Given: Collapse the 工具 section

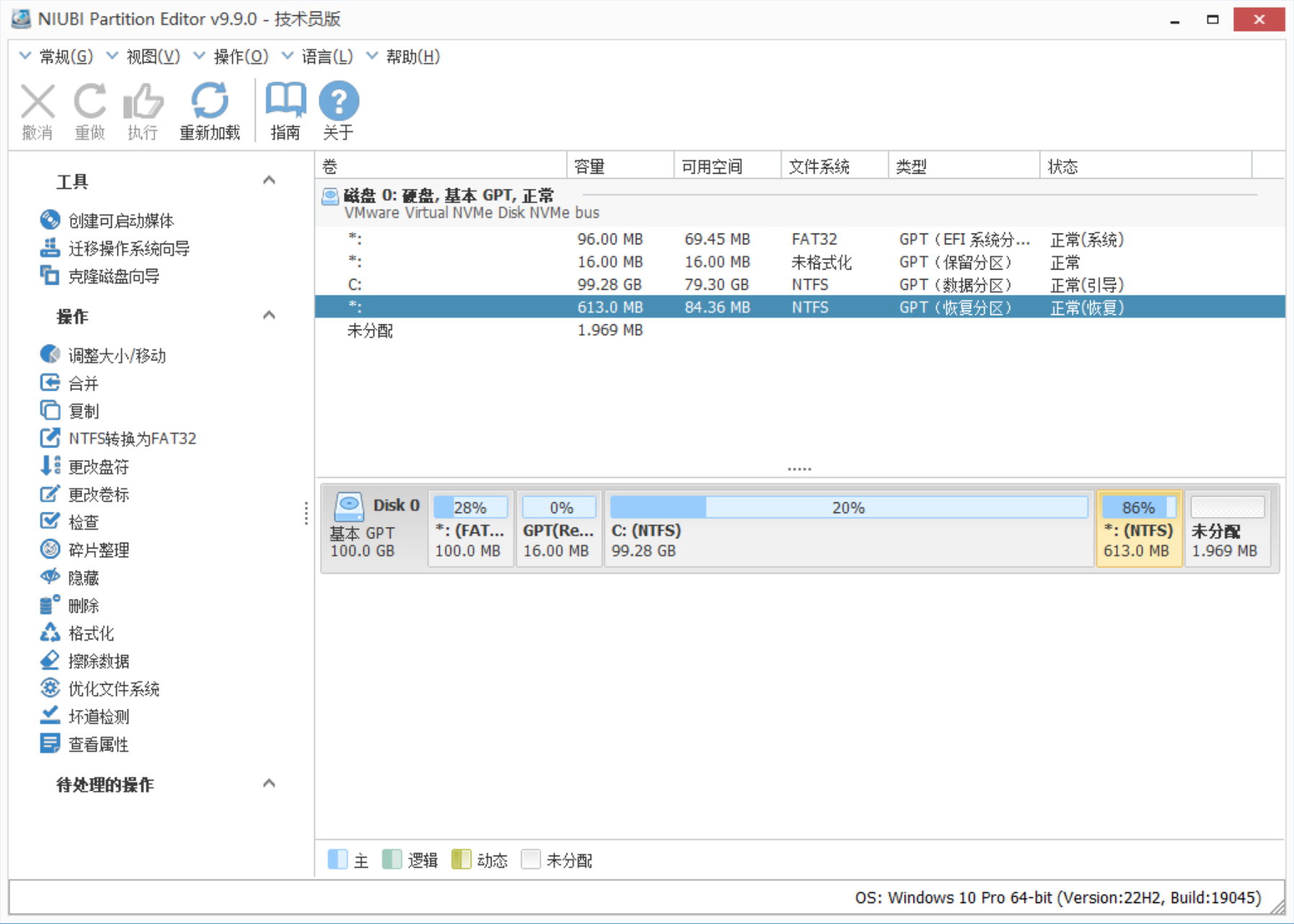Looking at the screenshot, I should pos(269,180).
